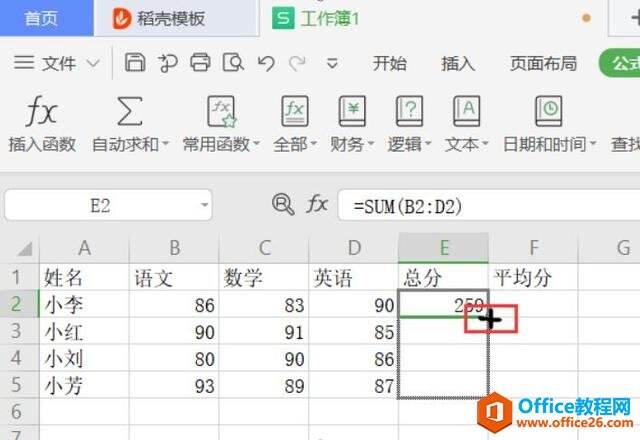640x440 pixels.
Task: Expand the 常用函数 dropdown arrow
Action: (x=256, y=144)
